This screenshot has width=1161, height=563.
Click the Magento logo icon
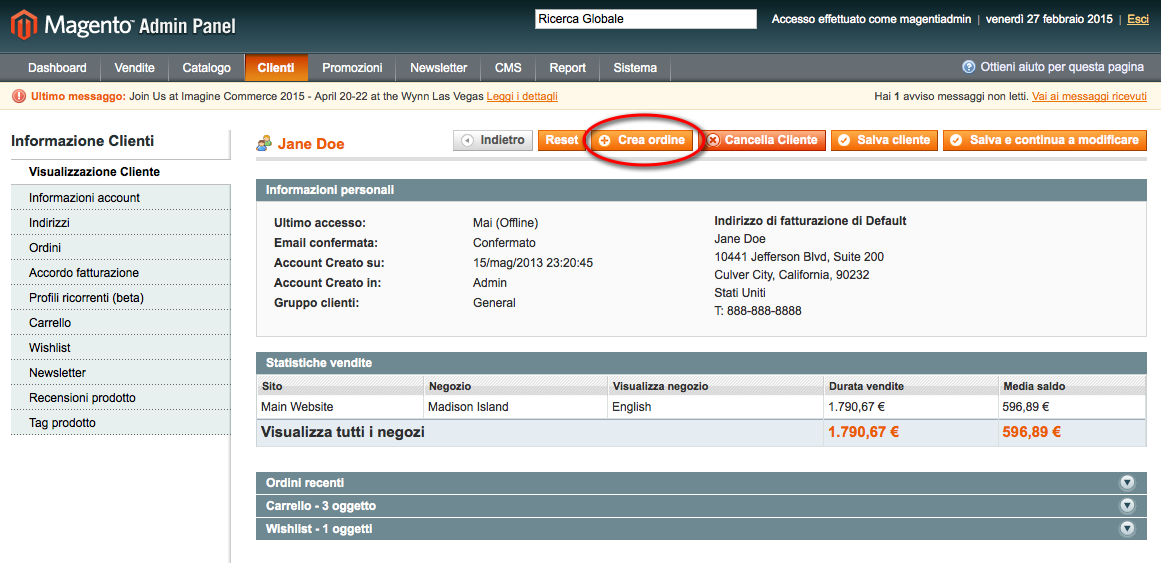(x=24, y=24)
